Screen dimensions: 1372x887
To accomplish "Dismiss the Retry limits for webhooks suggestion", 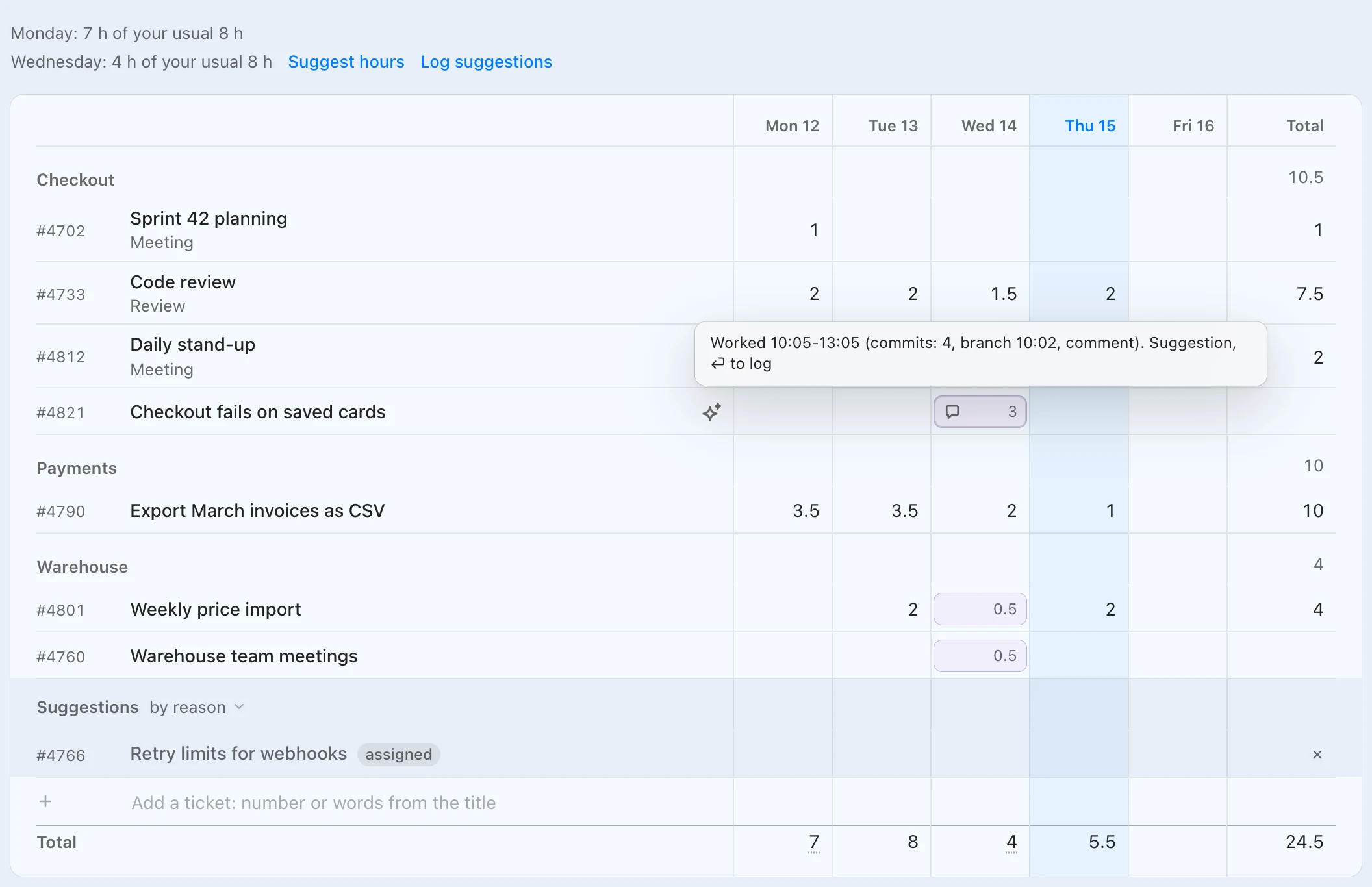I will click(1317, 755).
